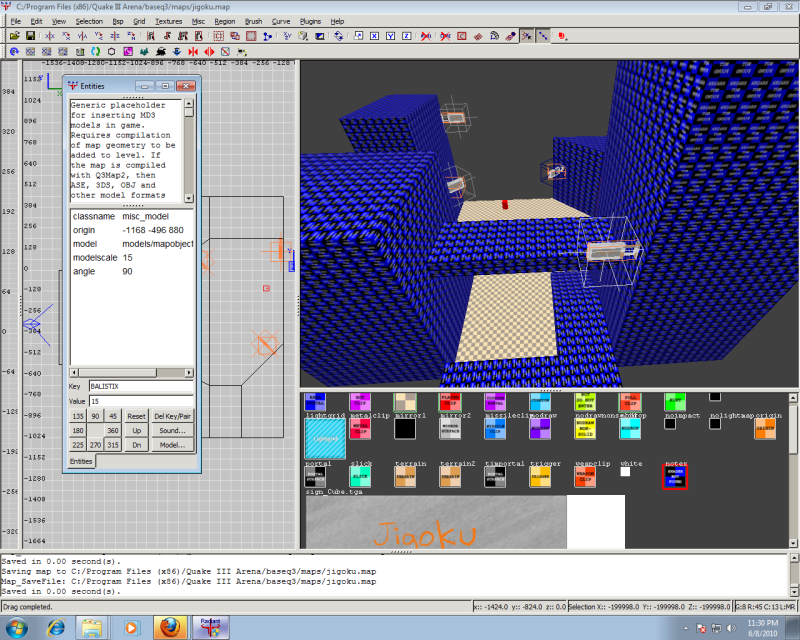Click properties list horizontal scroll right arrow
The image size is (800, 640).
pos(189,373)
